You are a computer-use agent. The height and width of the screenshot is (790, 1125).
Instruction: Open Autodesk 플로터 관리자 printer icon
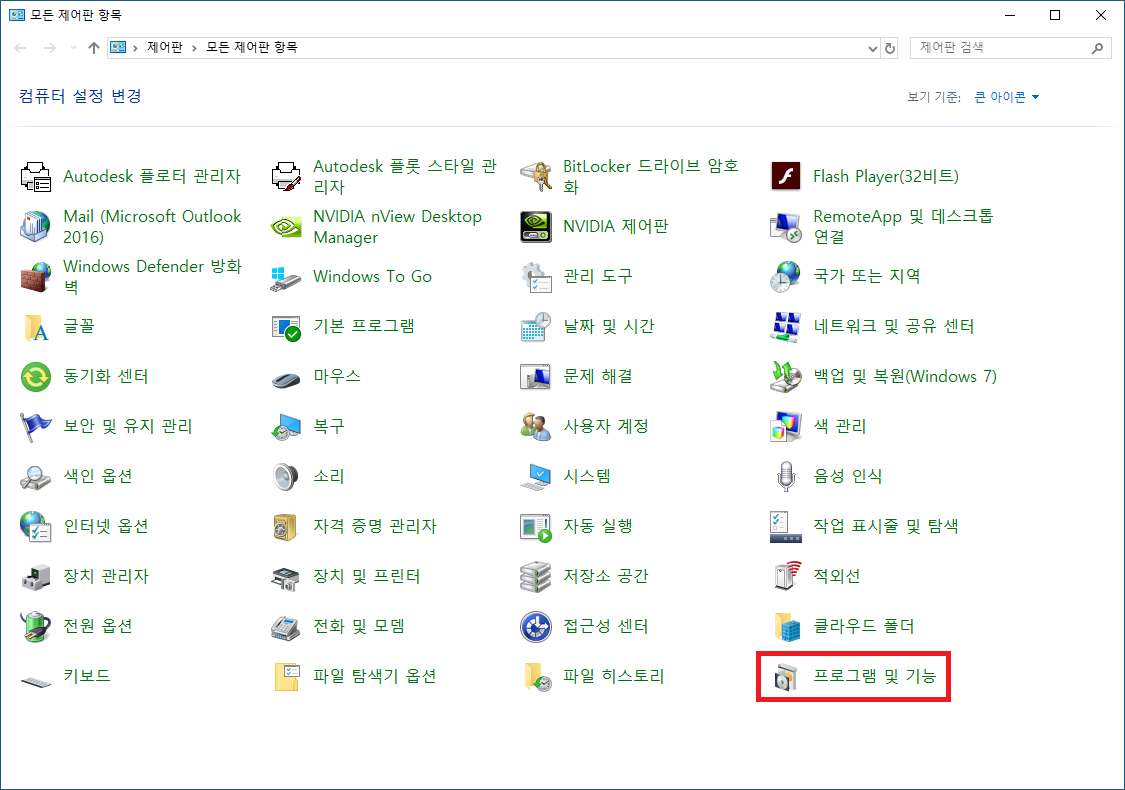(35, 177)
